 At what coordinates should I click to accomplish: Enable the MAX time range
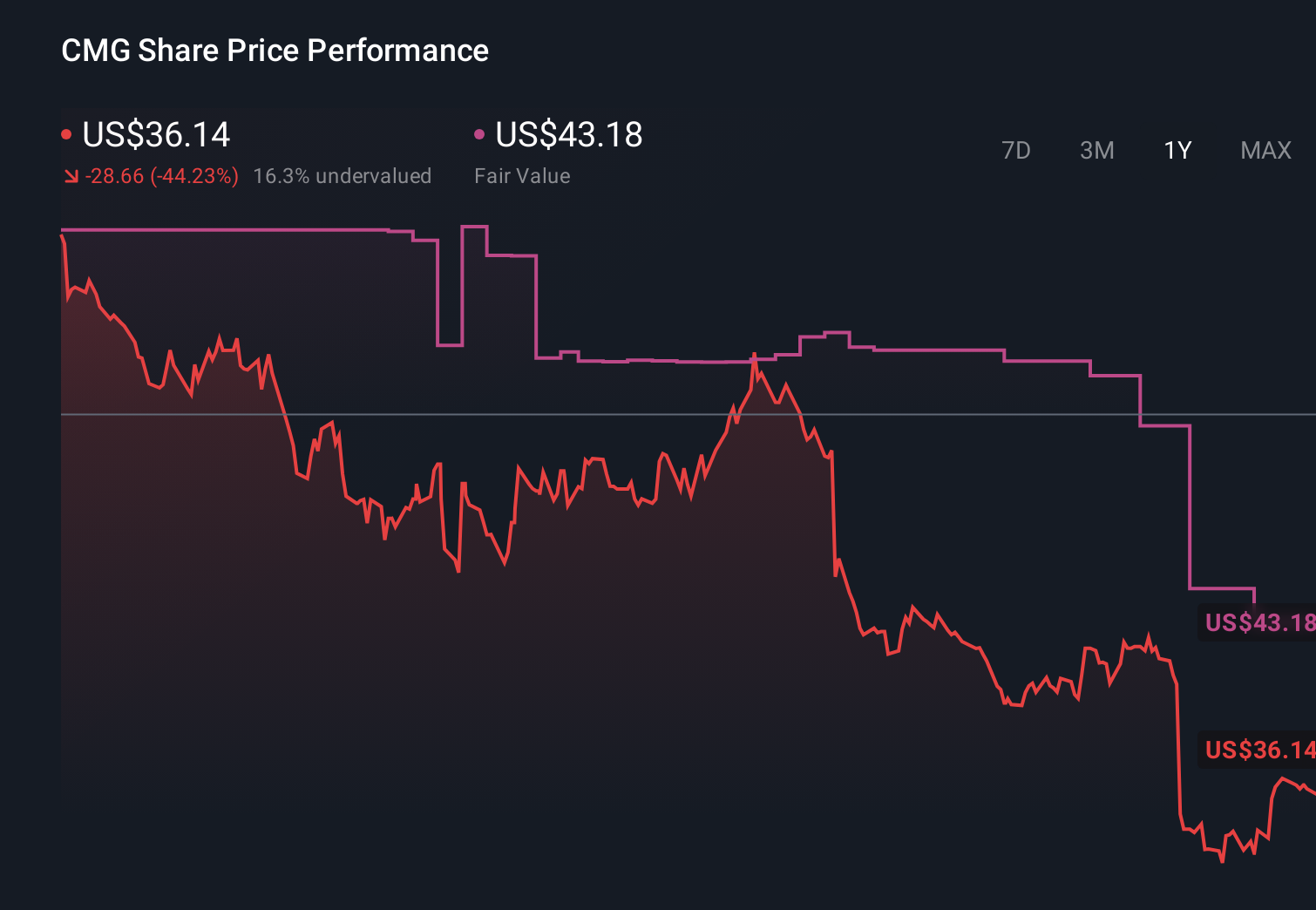tap(1265, 150)
